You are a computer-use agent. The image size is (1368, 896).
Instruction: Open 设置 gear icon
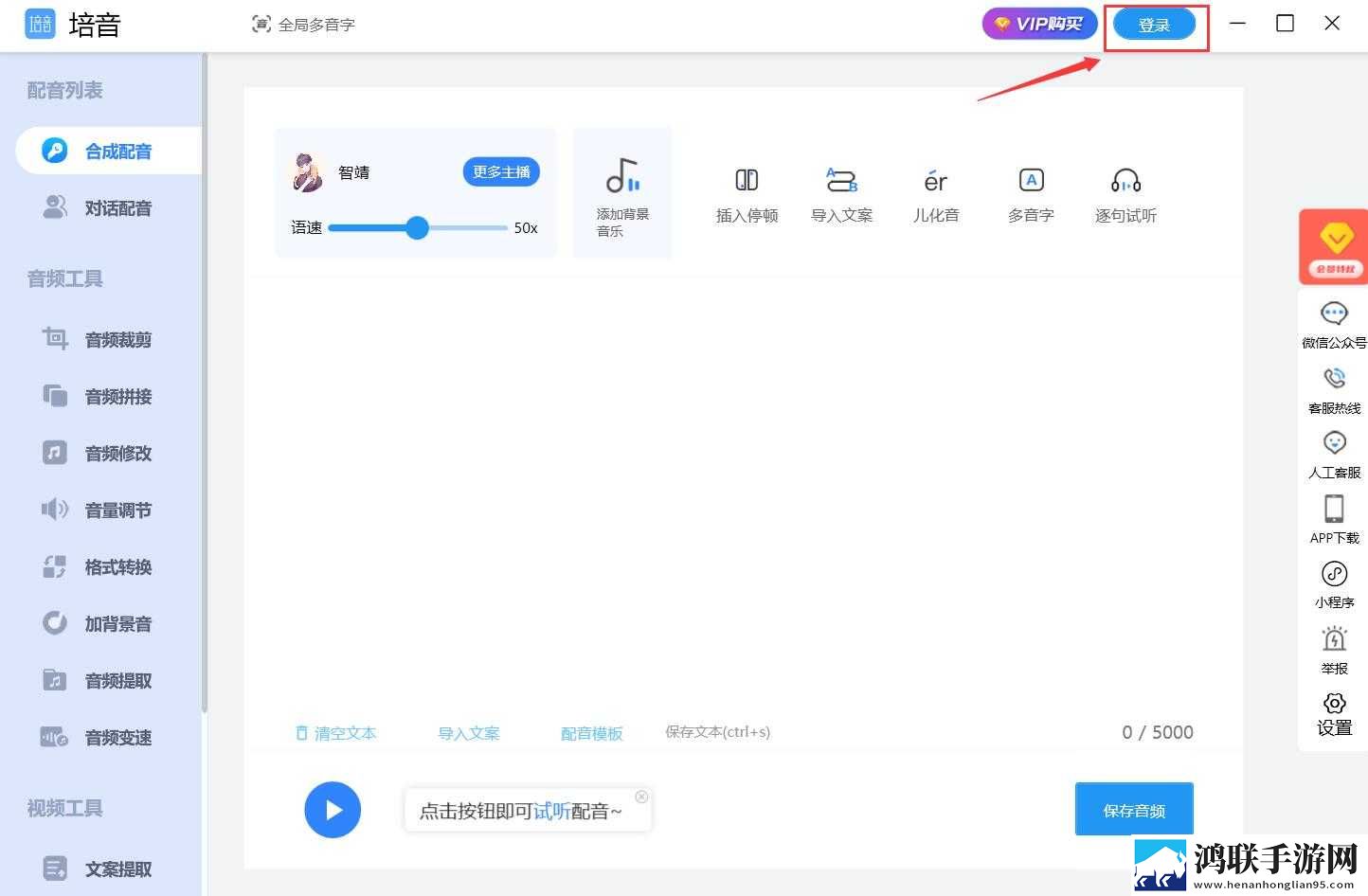coord(1334,703)
